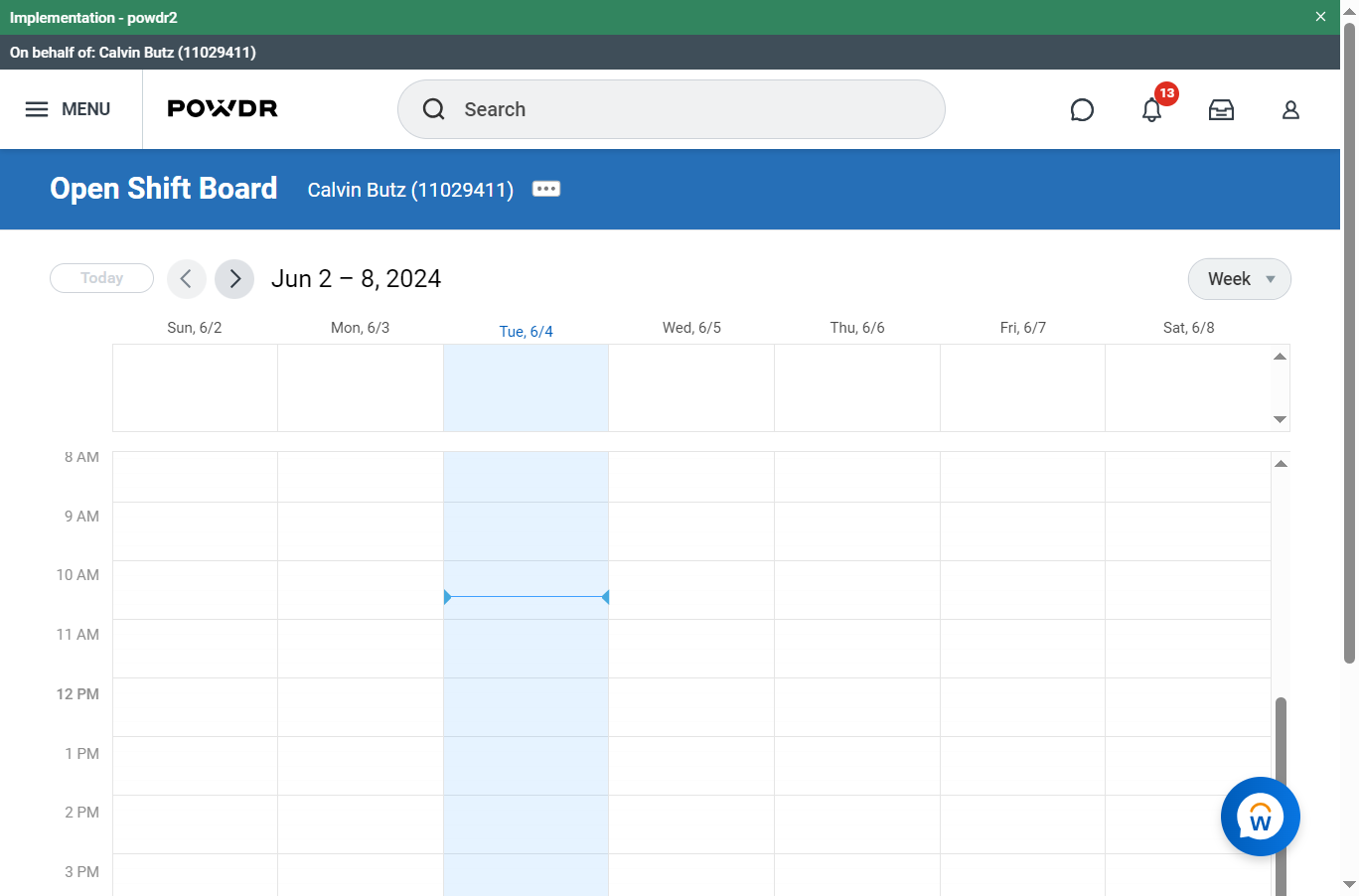
Task: Click the time grid vertical scrollbar thumb
Action: point(1281,795)
